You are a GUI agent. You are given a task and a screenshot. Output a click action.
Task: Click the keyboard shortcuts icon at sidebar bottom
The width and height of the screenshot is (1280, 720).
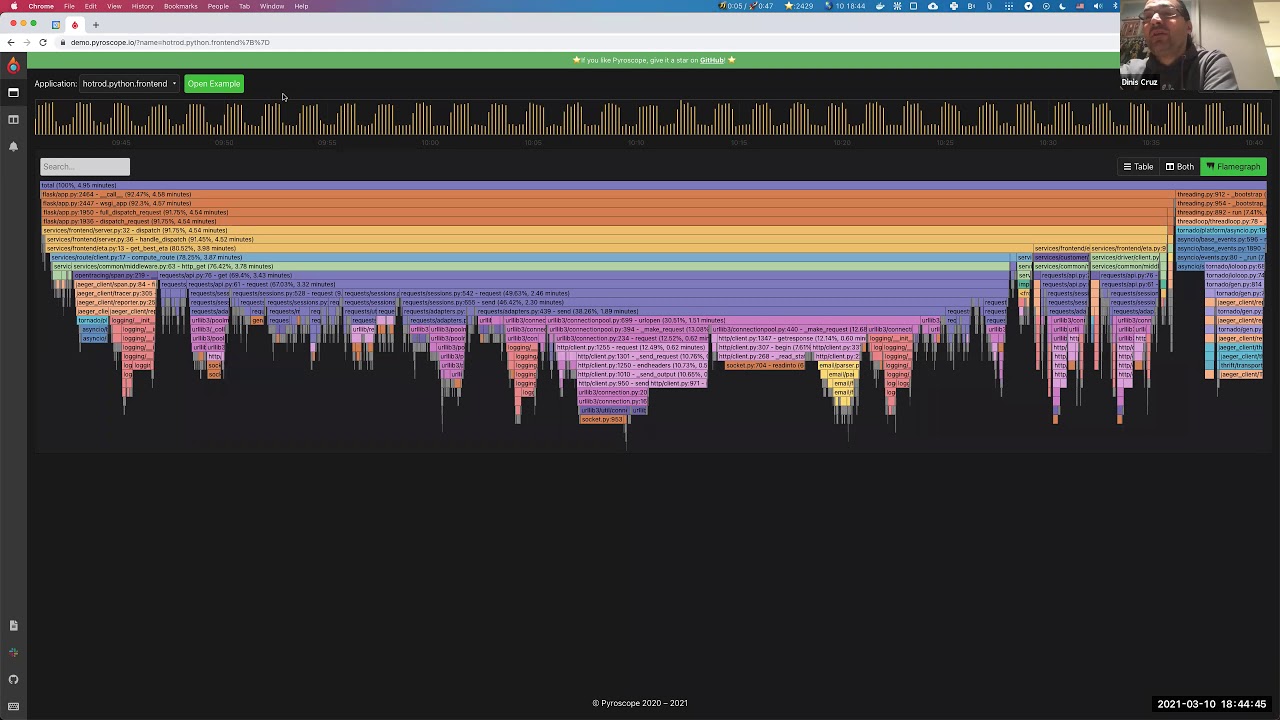pos(13,706)
